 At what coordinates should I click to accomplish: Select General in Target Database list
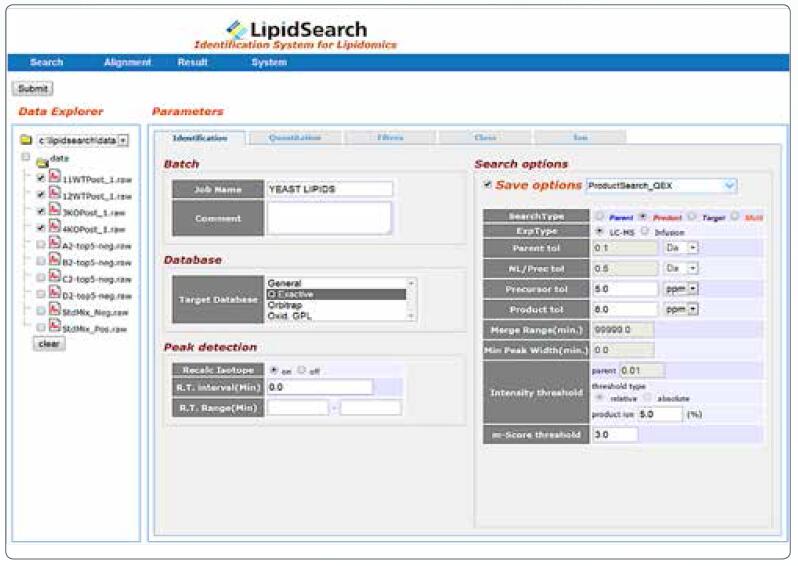click(336, 283)
